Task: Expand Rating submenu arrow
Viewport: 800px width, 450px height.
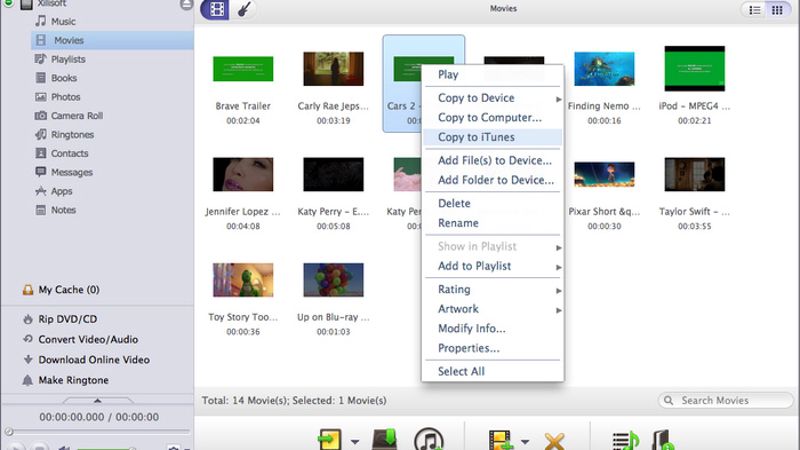Action: pyautogui.click(x=558, y=291)
